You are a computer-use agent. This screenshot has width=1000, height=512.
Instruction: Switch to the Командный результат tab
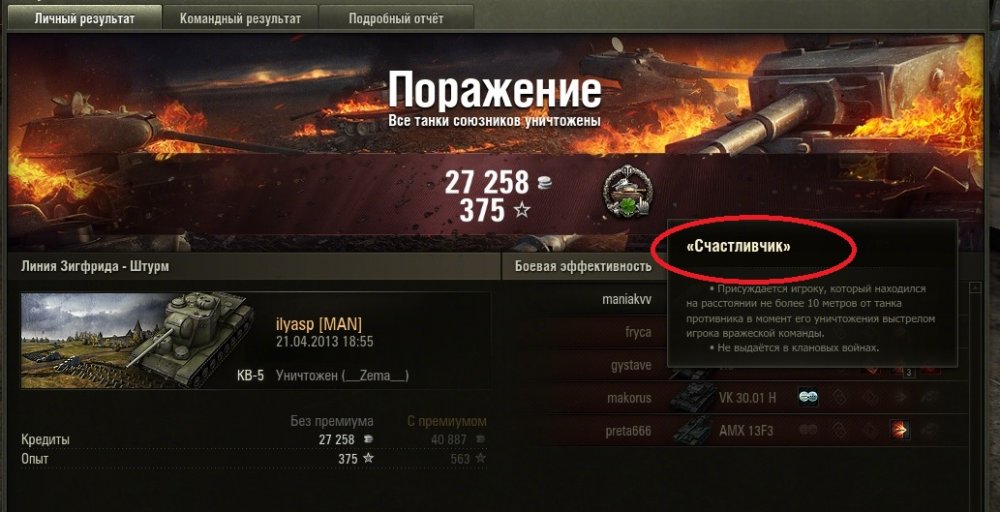pos(240,18)
